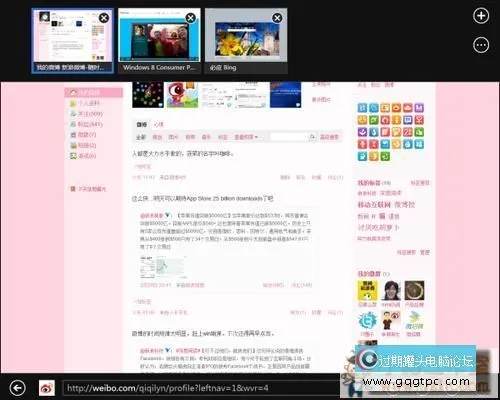Click the home icon in Weibo sidebar

(x=74, y=92)
